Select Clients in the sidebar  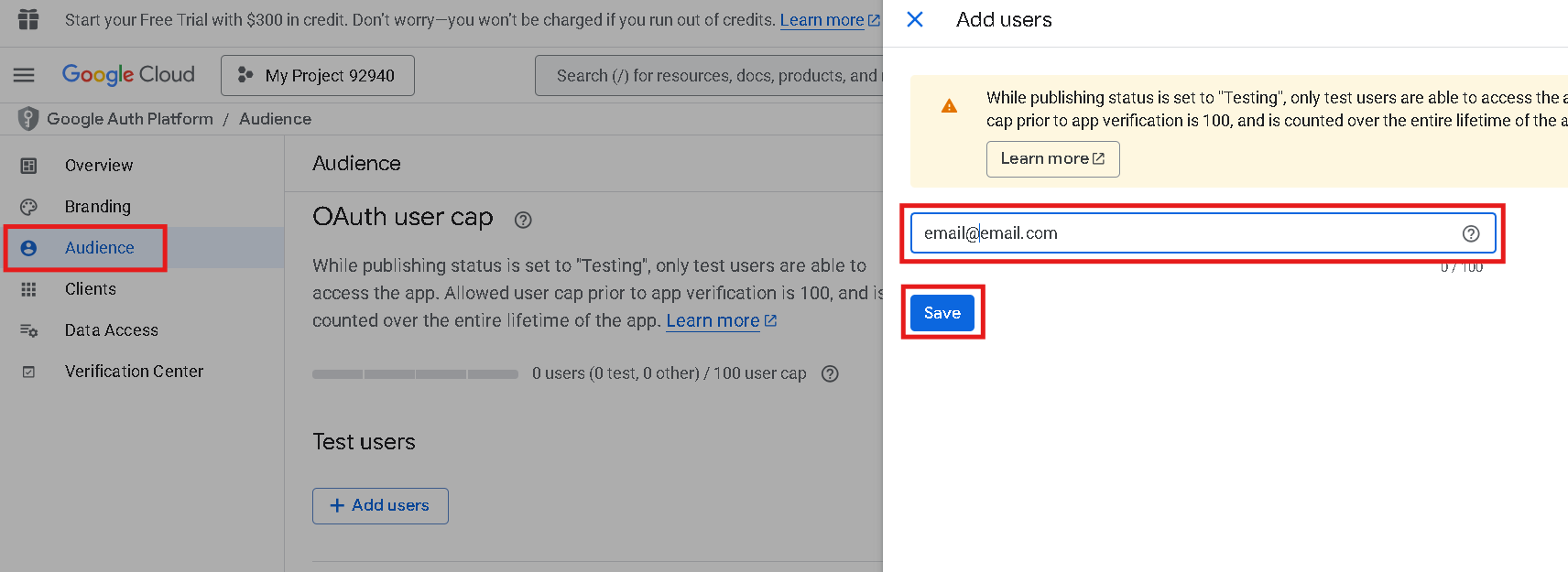pyautogui.click(x=91, y=289)
